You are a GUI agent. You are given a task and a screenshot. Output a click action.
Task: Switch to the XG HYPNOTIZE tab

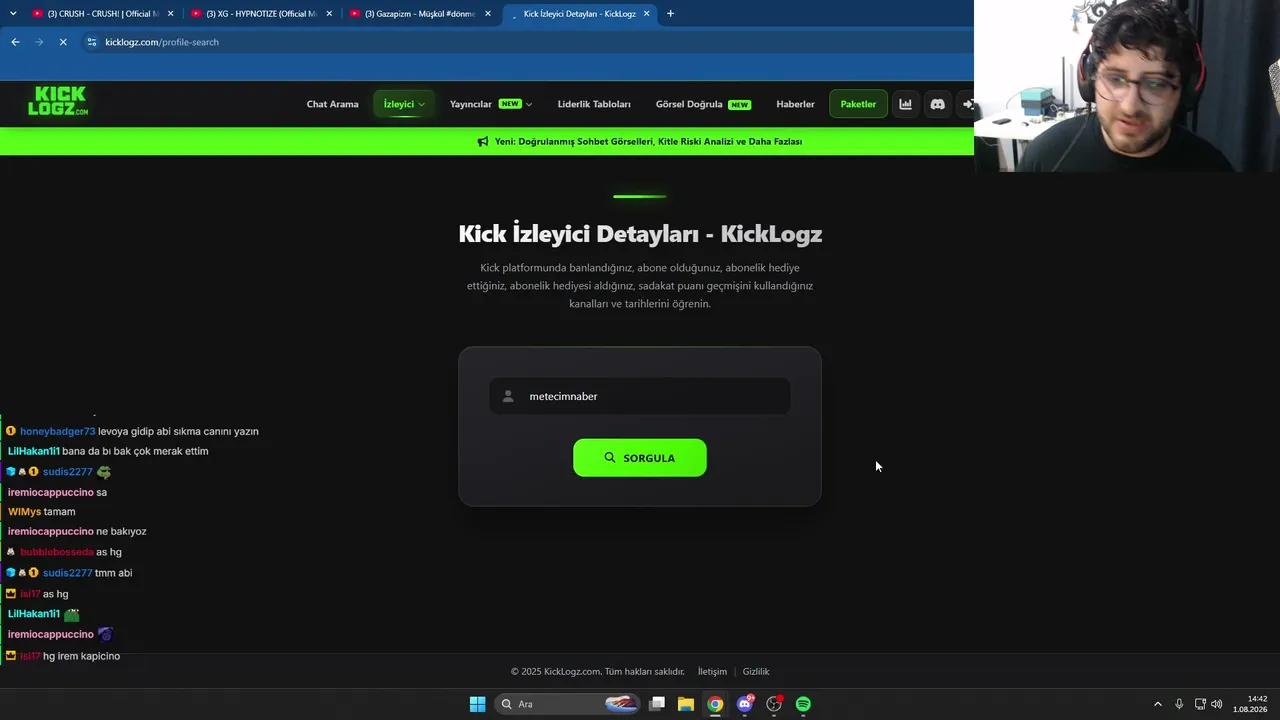262,14
